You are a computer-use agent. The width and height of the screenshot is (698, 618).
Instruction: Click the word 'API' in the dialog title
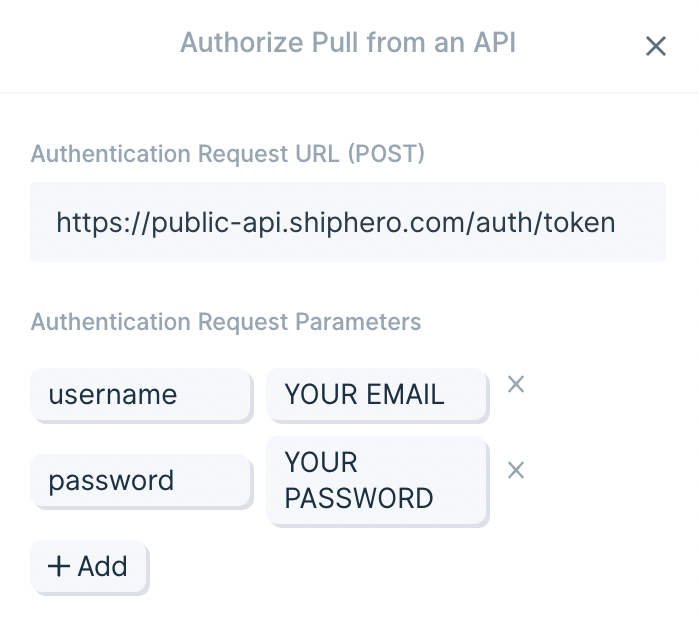(x=495, y=43)
